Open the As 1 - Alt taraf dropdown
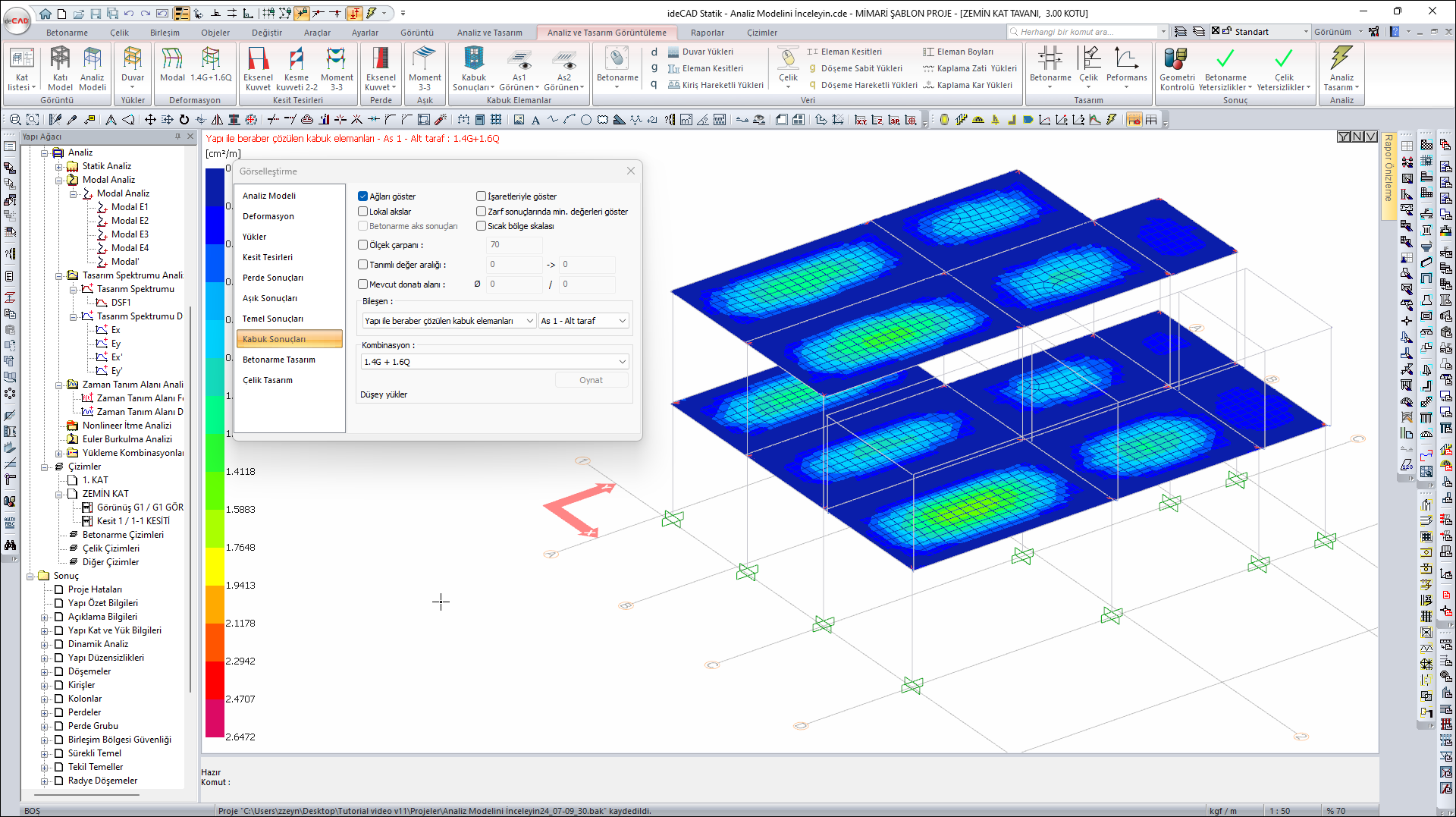1456x817 pixels. [583, 321]
